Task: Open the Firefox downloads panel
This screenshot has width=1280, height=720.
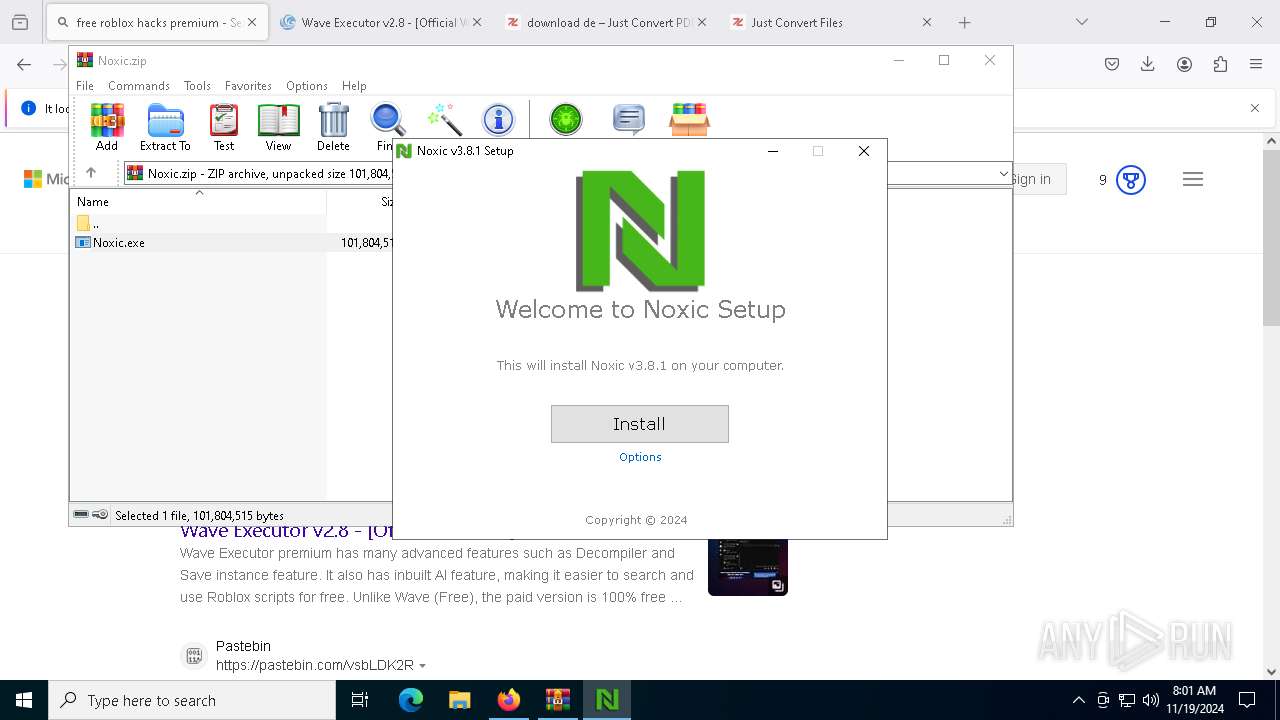Action: click(x=1148, y=64)
